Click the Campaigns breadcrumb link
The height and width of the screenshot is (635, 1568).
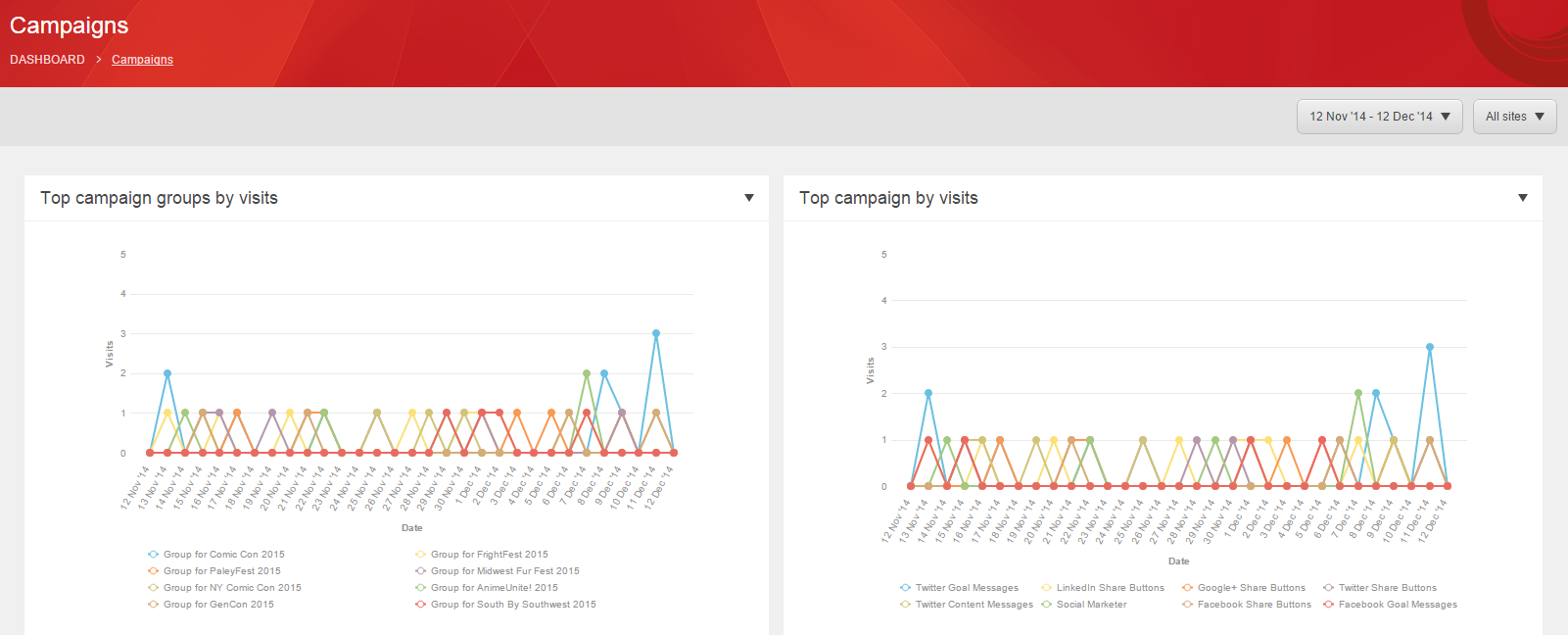[142, 60]
